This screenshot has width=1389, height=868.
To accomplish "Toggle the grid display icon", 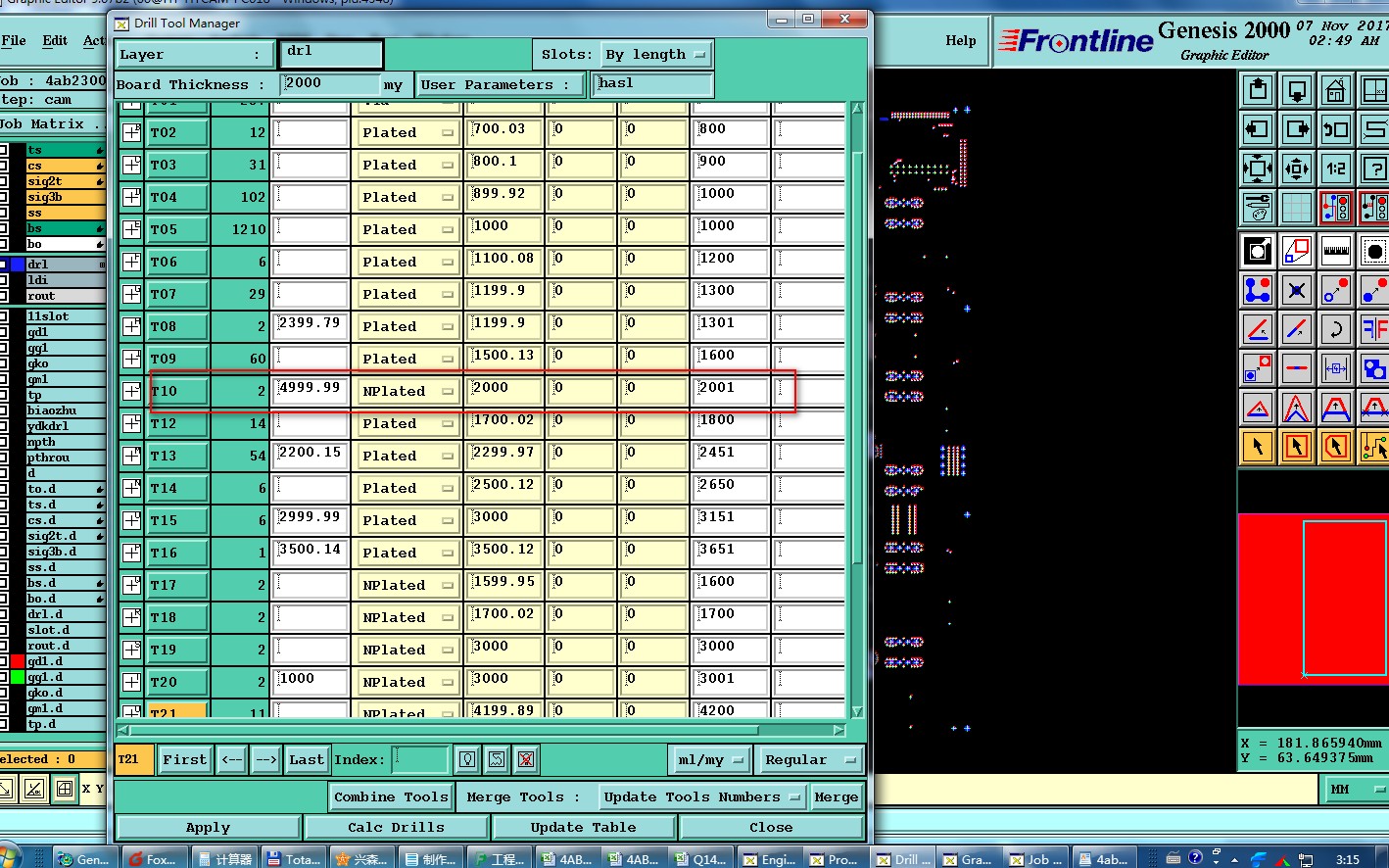I will 1296,207.
